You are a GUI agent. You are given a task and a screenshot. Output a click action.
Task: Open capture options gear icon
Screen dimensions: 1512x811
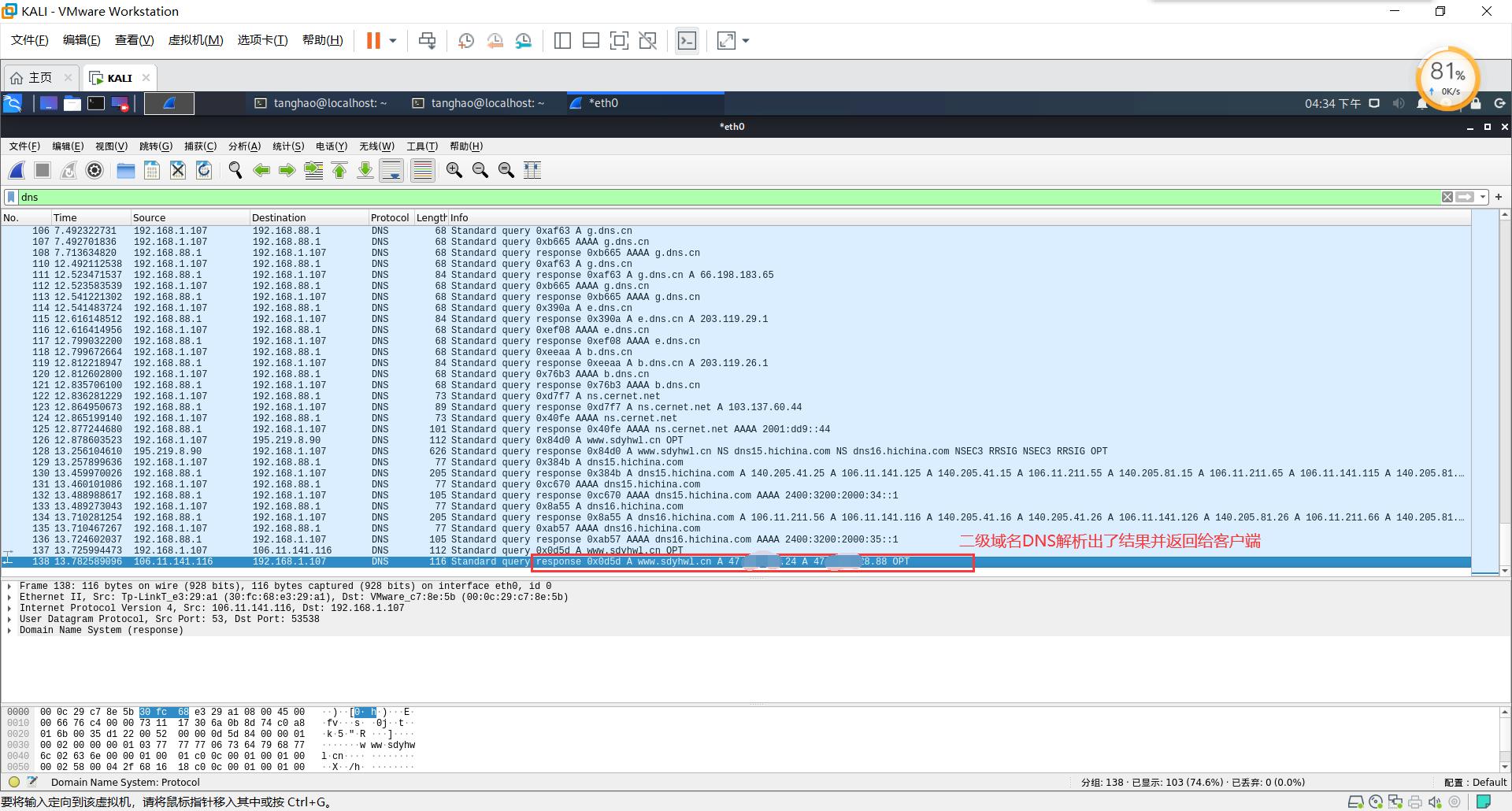tap(94, 170)
